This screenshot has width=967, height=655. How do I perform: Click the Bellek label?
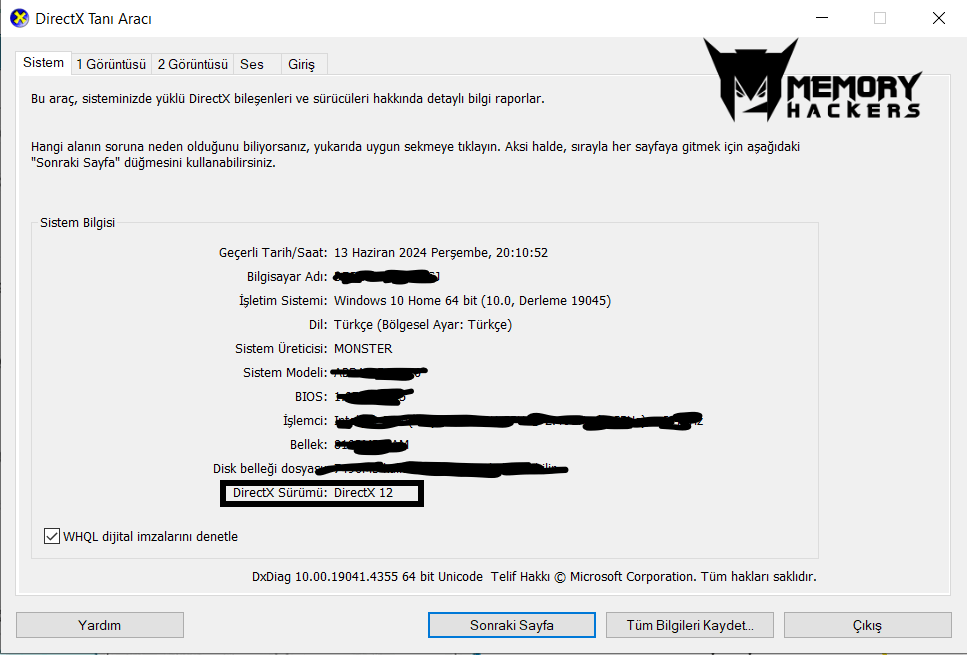tap(309, 445)
